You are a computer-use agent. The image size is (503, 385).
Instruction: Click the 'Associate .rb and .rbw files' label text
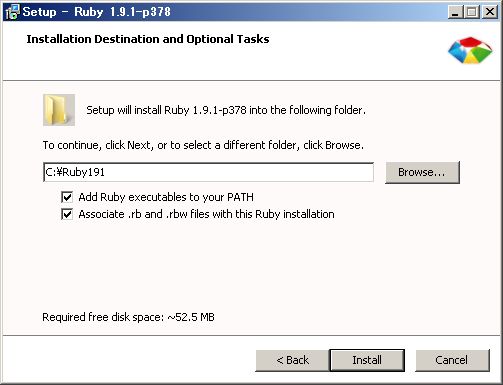click(x=206, y=214)
